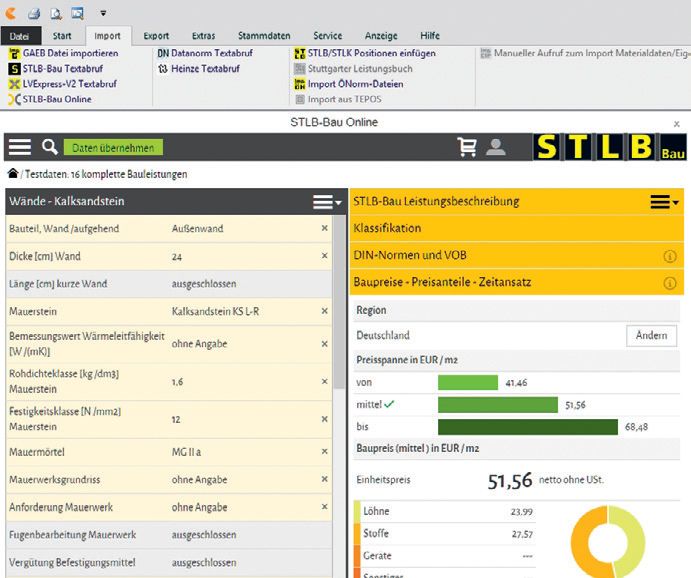Open the Datei menu
The image size is (691, 578).
click(x=19, y=36)
